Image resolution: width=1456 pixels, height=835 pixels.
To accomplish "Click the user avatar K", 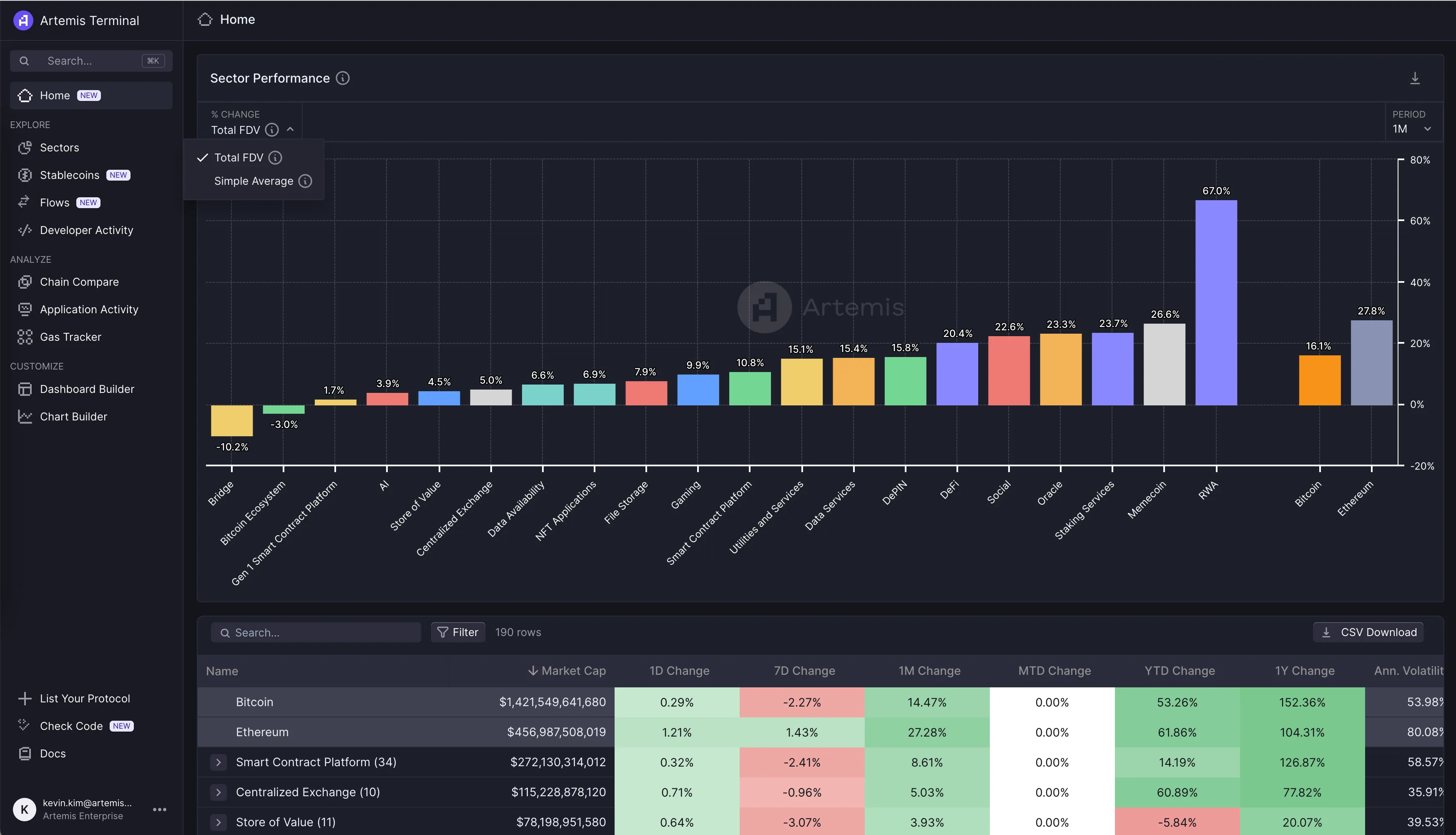I will pyautogui.click(x=24, y=810).
